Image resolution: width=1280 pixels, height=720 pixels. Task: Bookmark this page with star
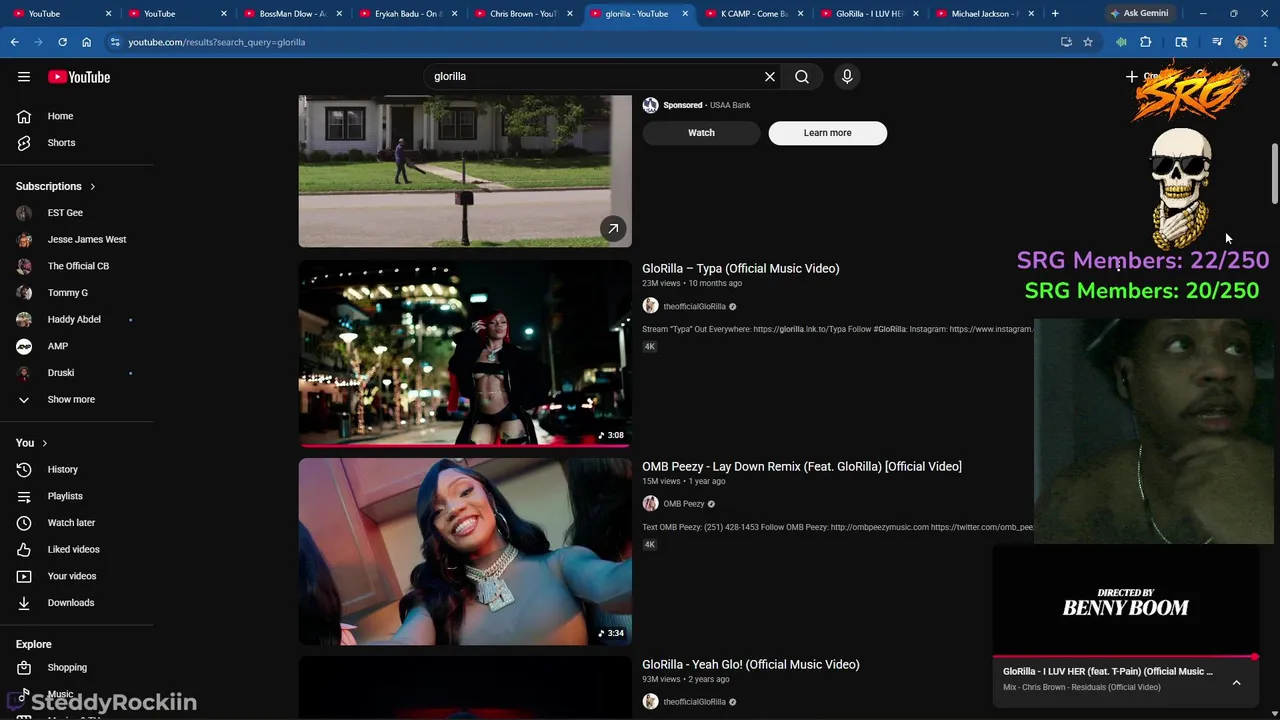tap(1088, 42)
